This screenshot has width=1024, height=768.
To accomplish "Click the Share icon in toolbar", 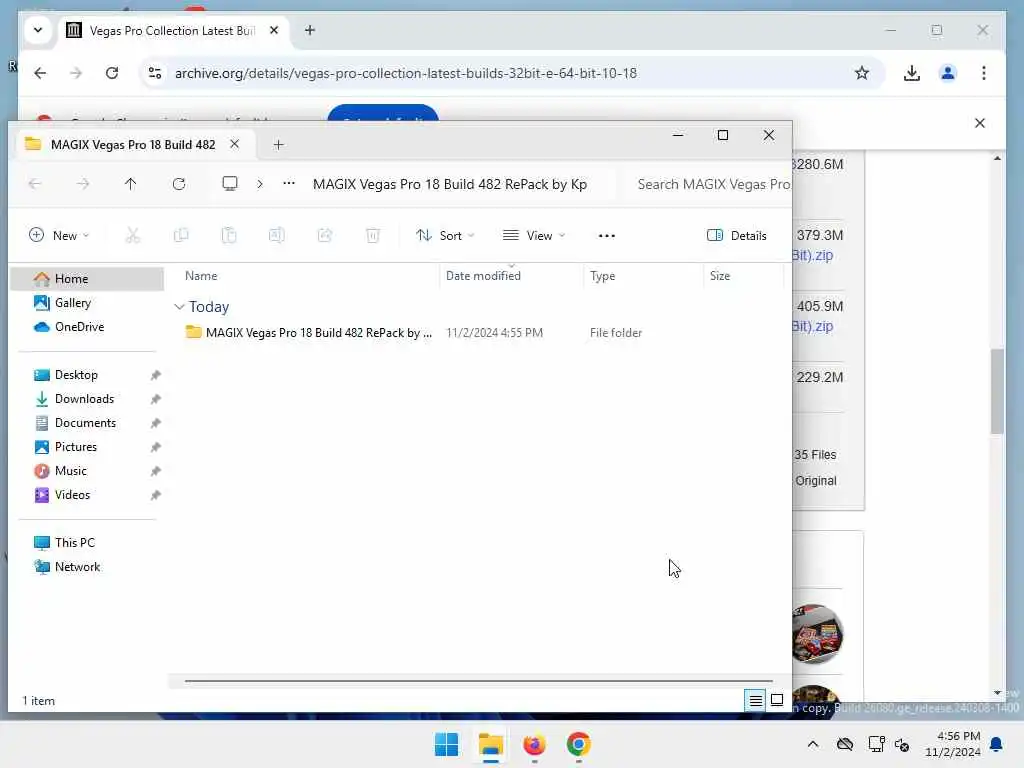I will click(x=325, y=235).
